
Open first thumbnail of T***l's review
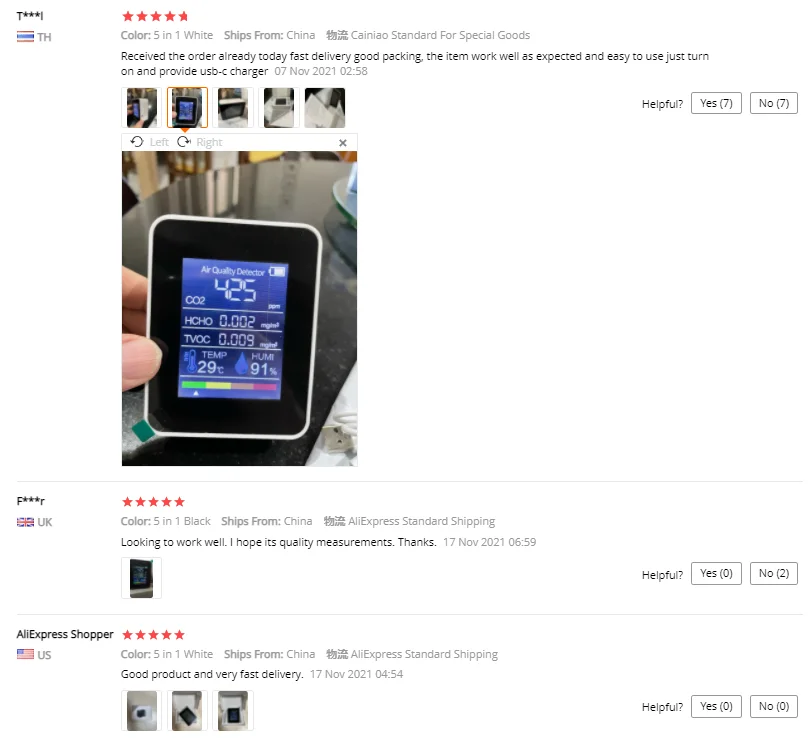coord(142,108)
